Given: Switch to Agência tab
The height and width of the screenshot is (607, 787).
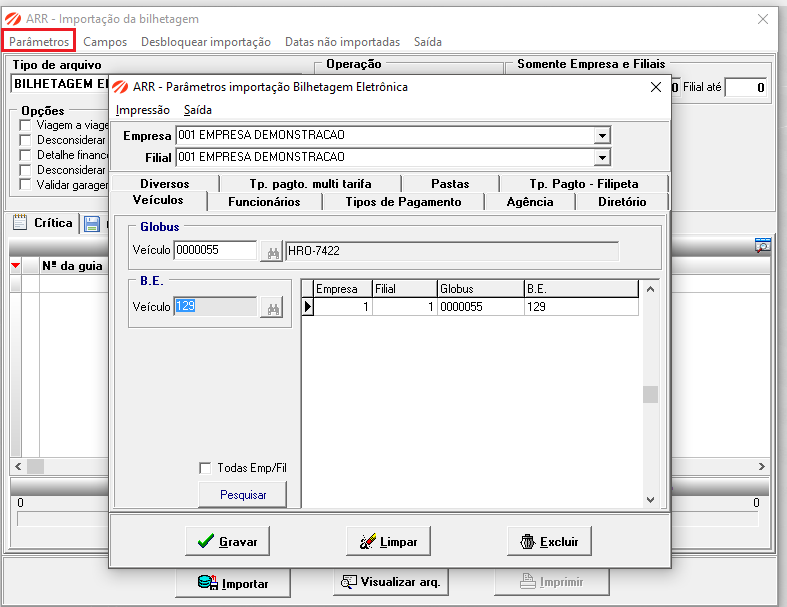Looking at the screenshot, I should [530, 202].
